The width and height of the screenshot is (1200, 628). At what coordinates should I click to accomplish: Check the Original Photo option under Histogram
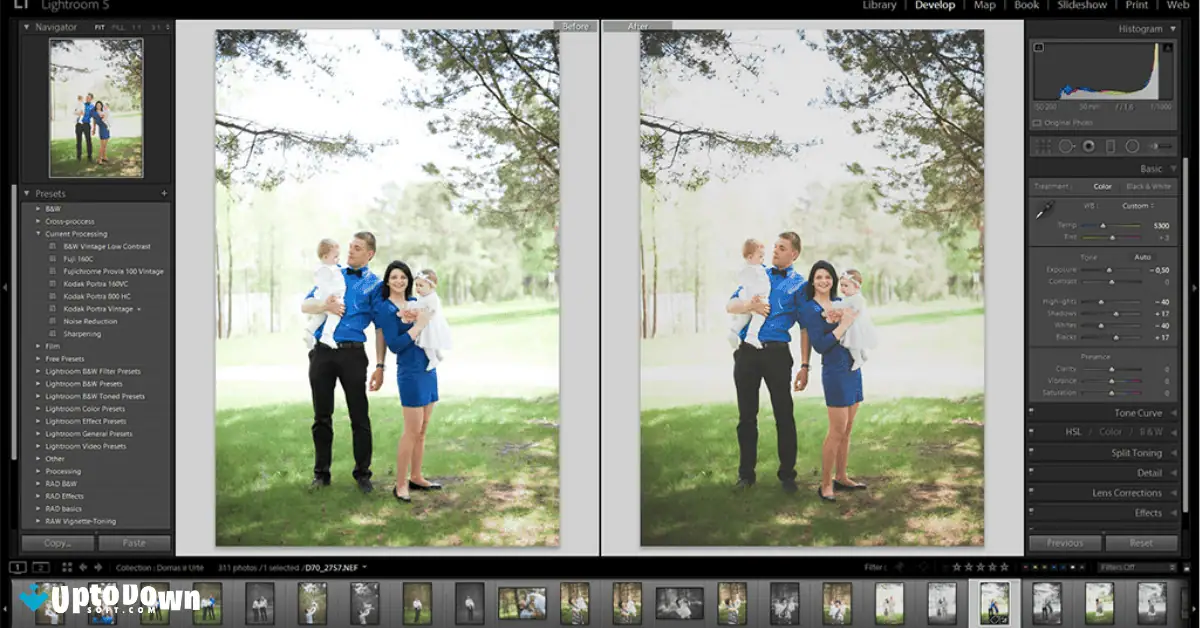1035,123
